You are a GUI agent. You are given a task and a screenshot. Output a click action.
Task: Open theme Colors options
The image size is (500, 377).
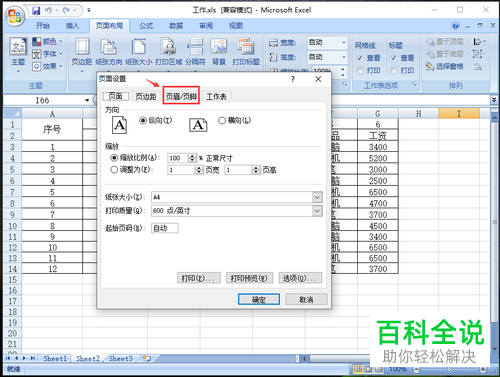[47, 42]
